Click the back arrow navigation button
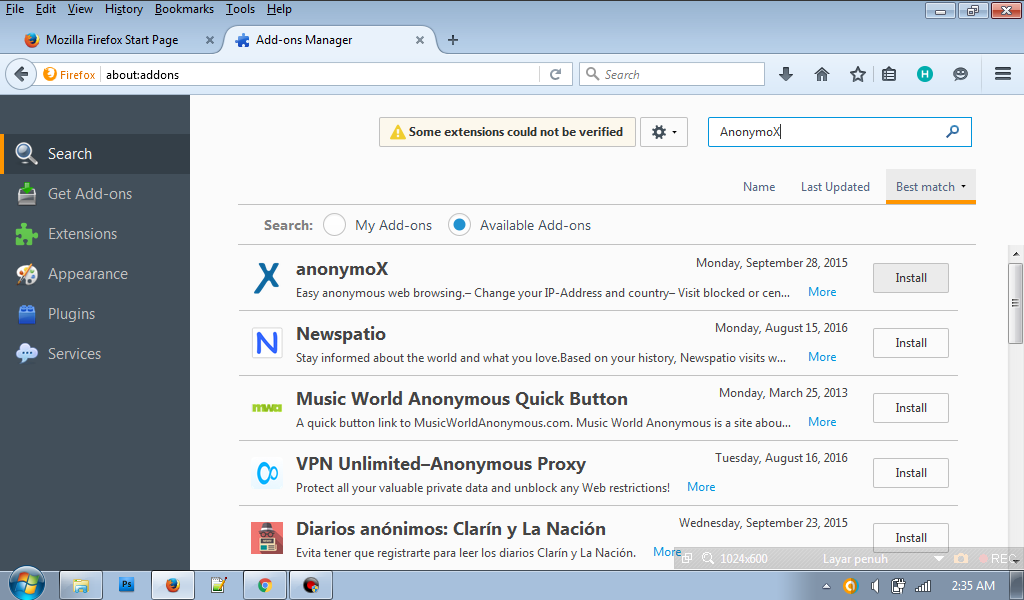1024x600 pixels. point(21,74)
